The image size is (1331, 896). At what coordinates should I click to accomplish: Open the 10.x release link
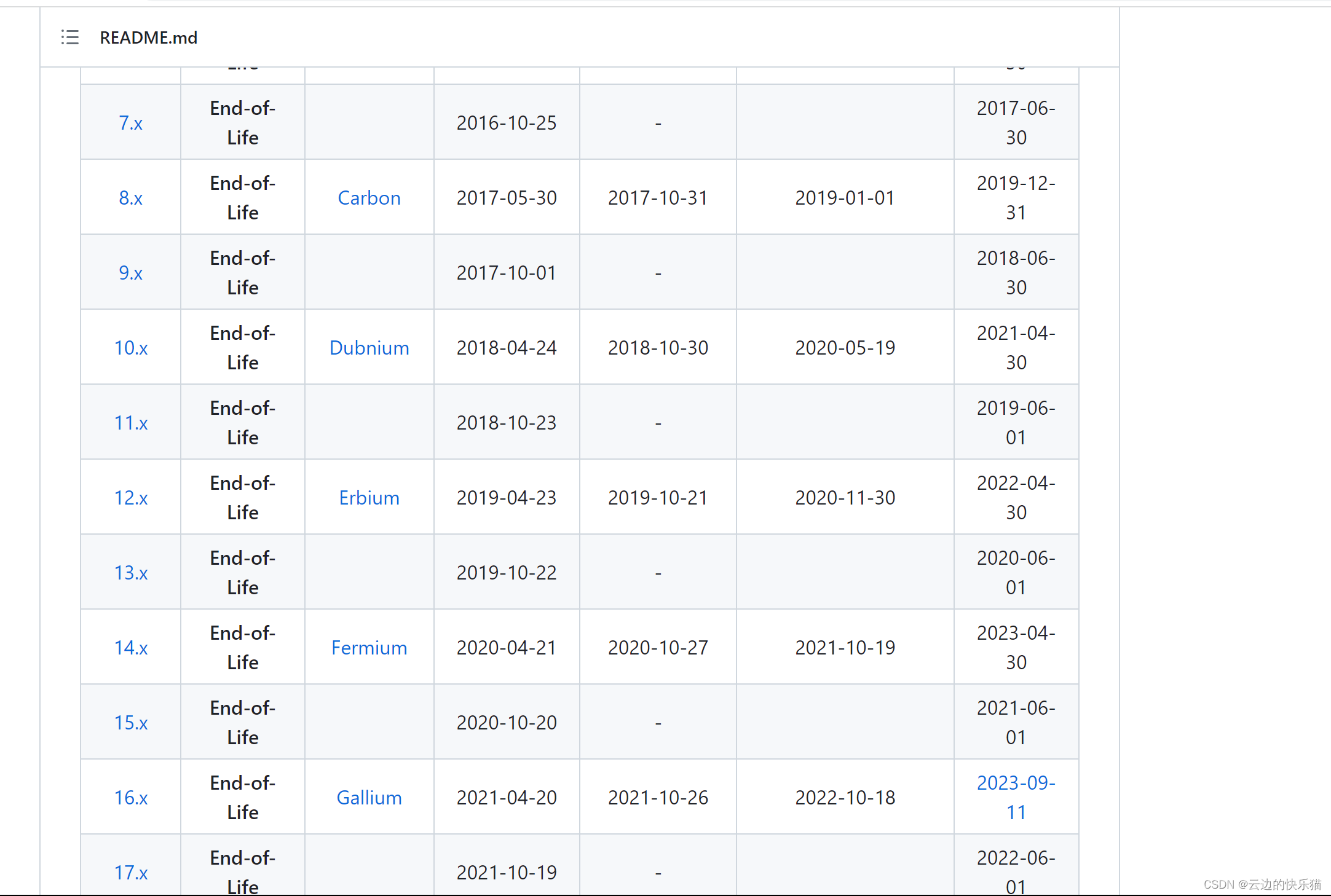tap(131, 348)
